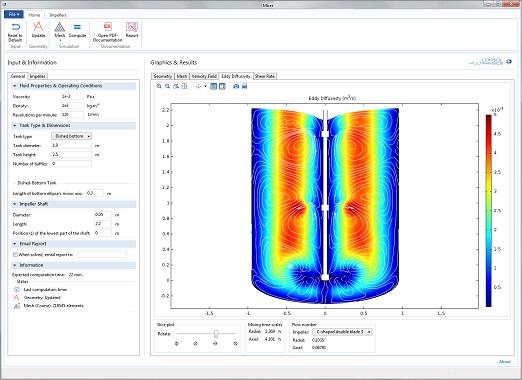Open the view orientation dropdown arrow
Viewport: 522px width, 380px height.
[205, 86]
